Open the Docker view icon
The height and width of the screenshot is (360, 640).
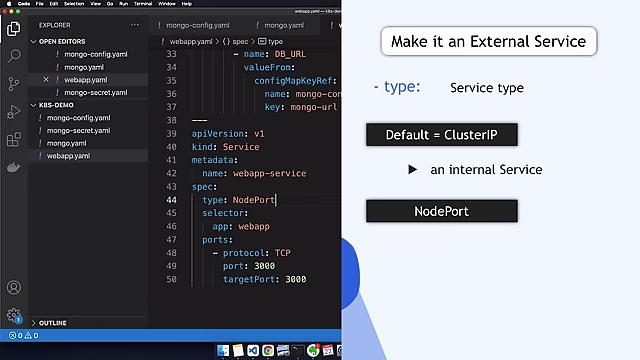click(13, 167)
